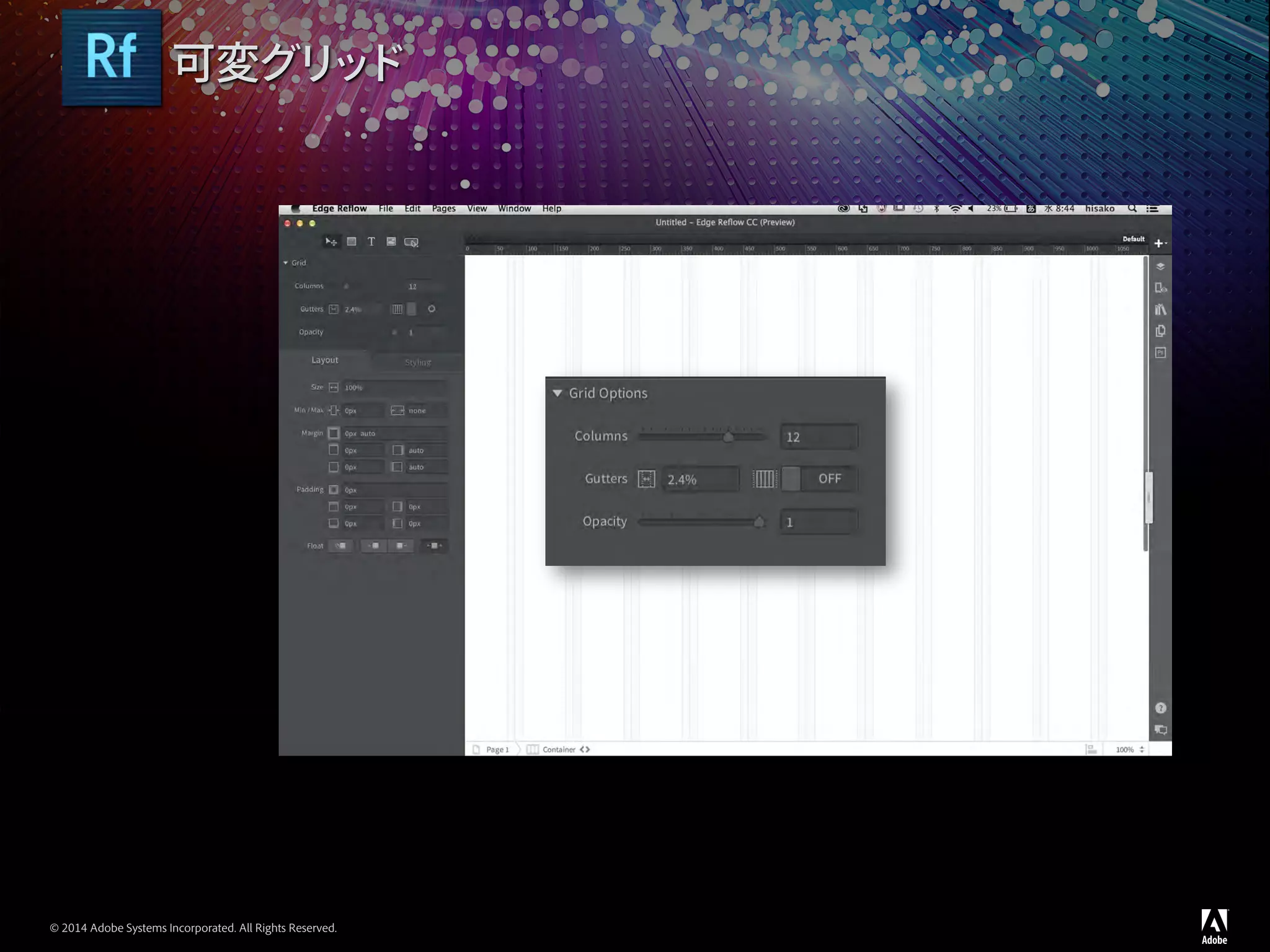The image size is (1270, 952).
Task: Open the Elements layers panel icon
Action: click(x=1161, y=267)
